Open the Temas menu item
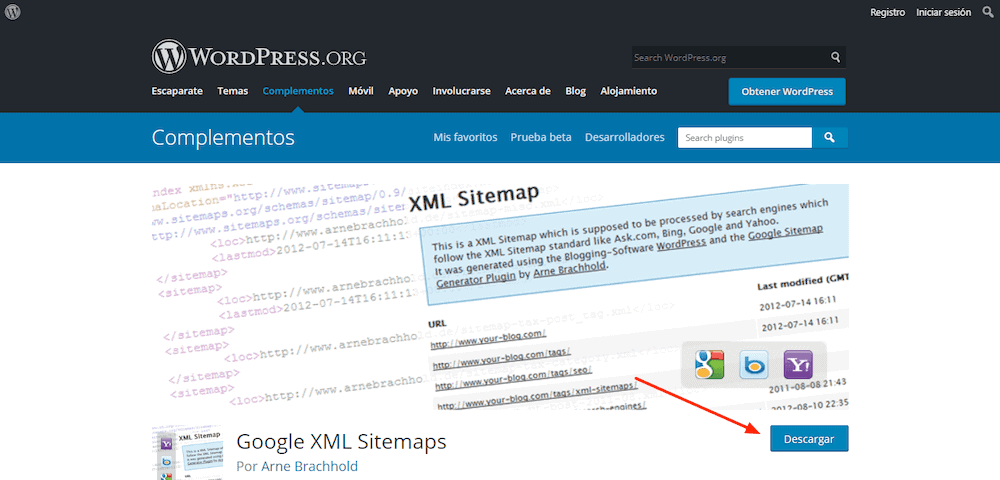 tap(232, 91)
